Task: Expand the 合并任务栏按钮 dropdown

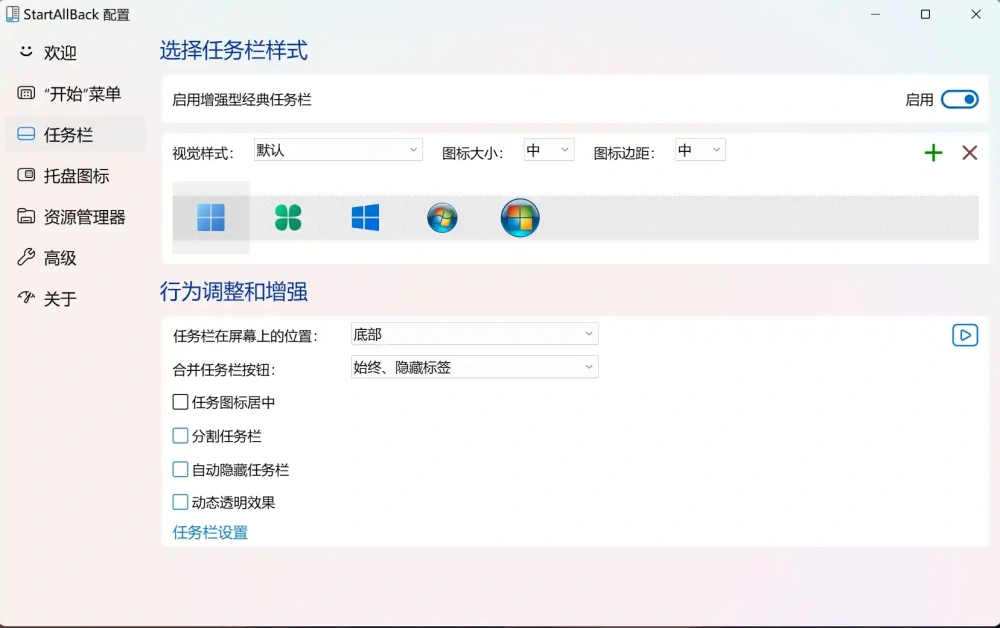Action: coord(474,367)
